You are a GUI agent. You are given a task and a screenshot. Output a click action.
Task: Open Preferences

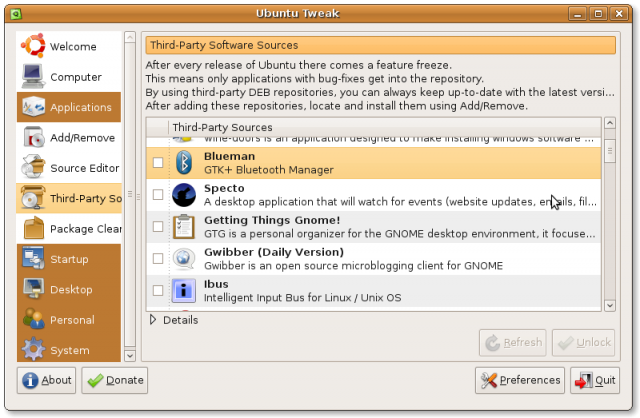(520, 380)
